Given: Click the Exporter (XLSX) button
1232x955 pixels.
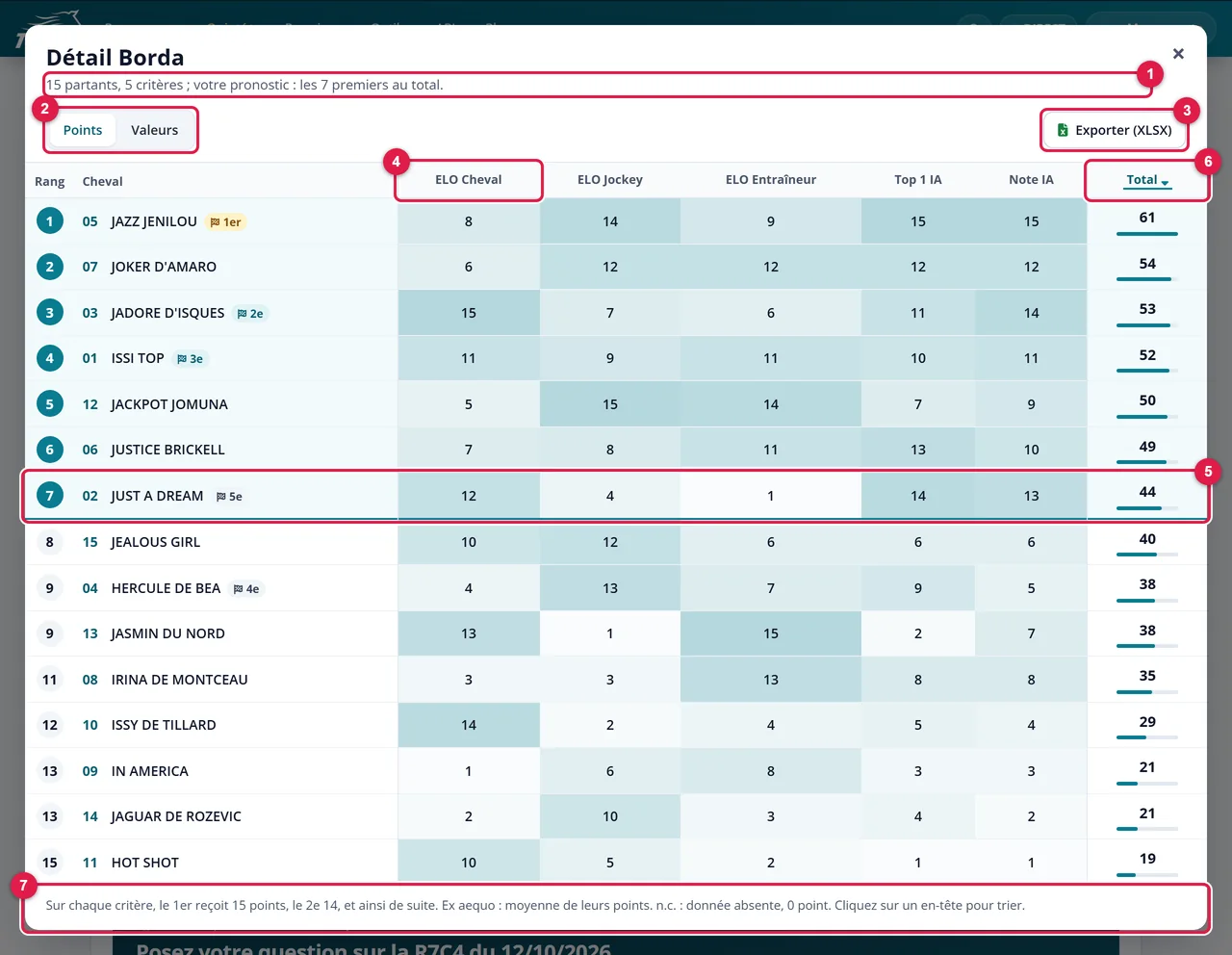Looking at the screenshot, I should click(x=1115, y=130).
